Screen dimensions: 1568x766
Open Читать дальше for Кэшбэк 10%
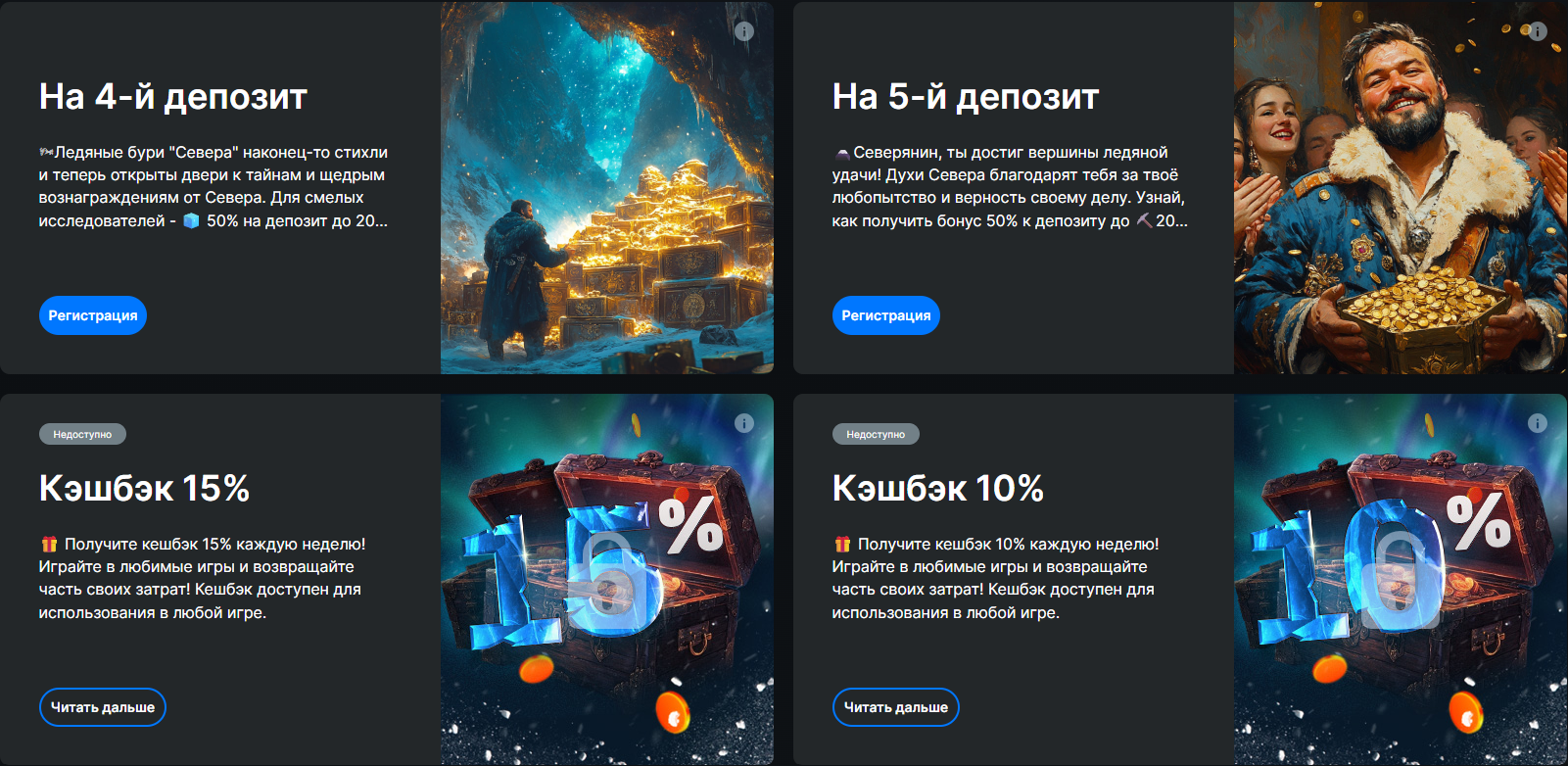click(896, 707)
